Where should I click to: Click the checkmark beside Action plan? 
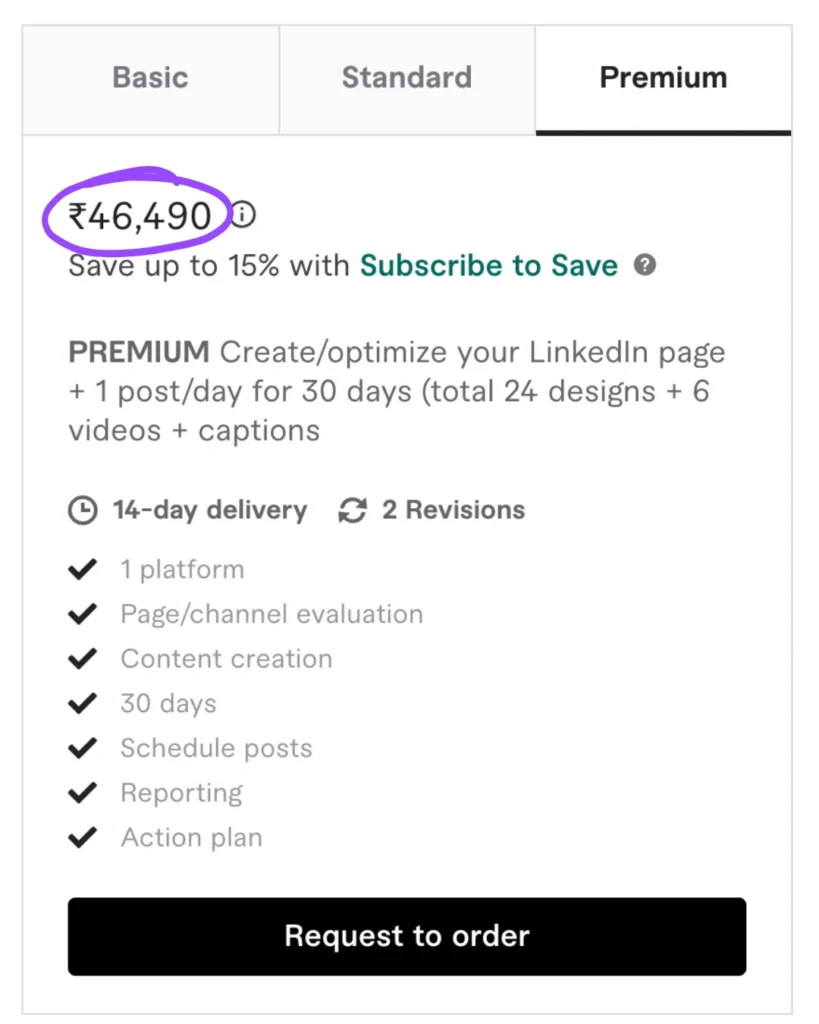pos(82,837)
